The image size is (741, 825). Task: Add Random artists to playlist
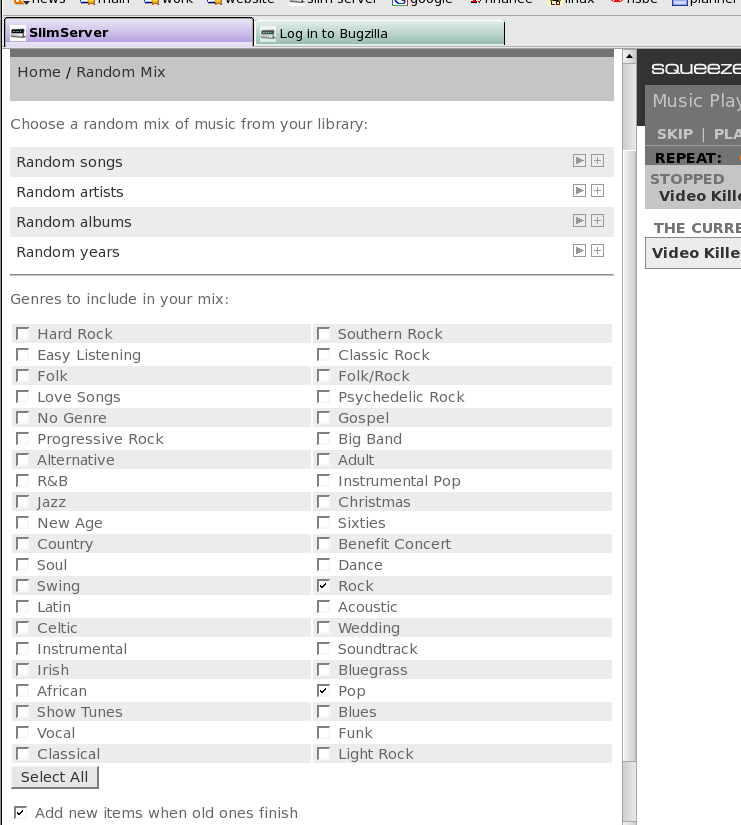point(597,191)
